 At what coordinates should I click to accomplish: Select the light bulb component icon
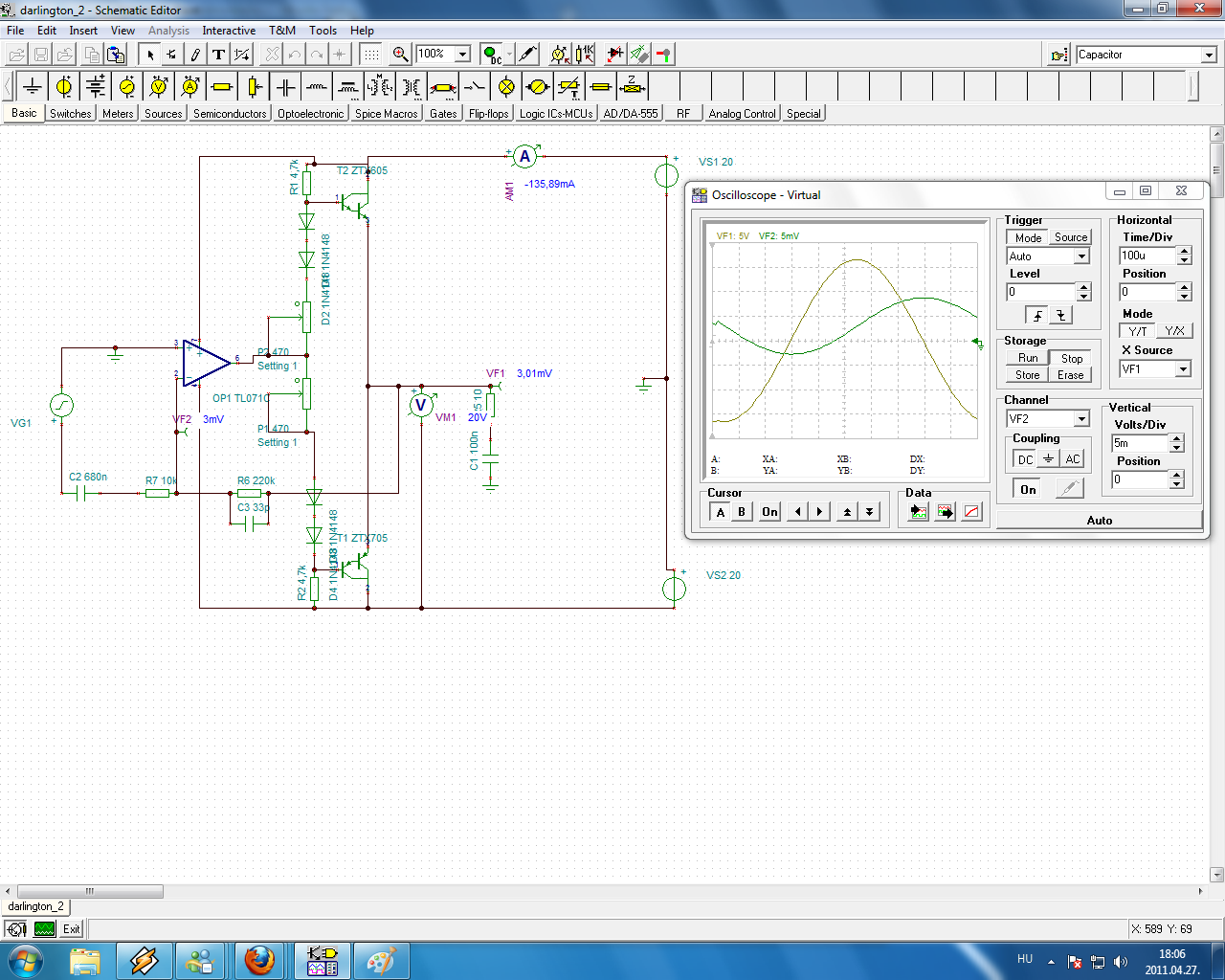[506, 87]
